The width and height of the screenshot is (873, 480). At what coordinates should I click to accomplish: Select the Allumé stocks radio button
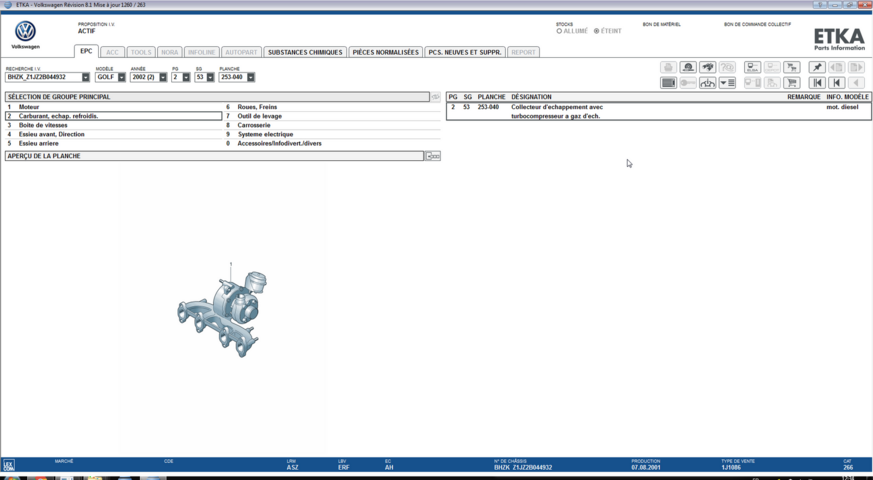[560, 31]
